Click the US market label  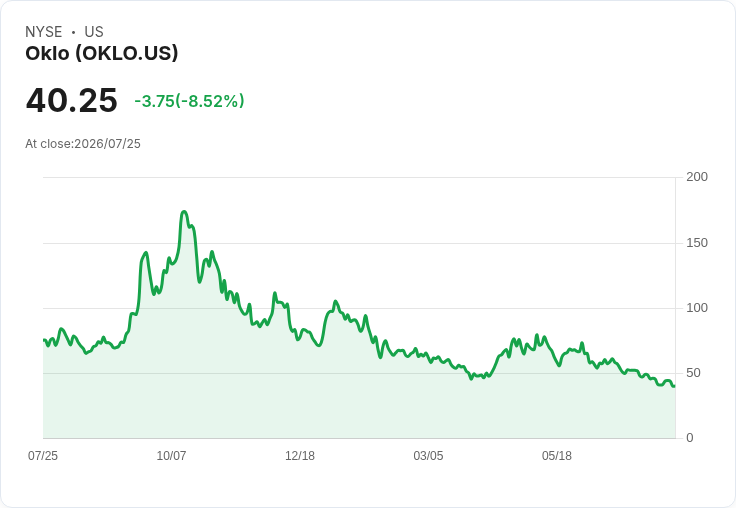pyautogui.click(x=94, y=32)
